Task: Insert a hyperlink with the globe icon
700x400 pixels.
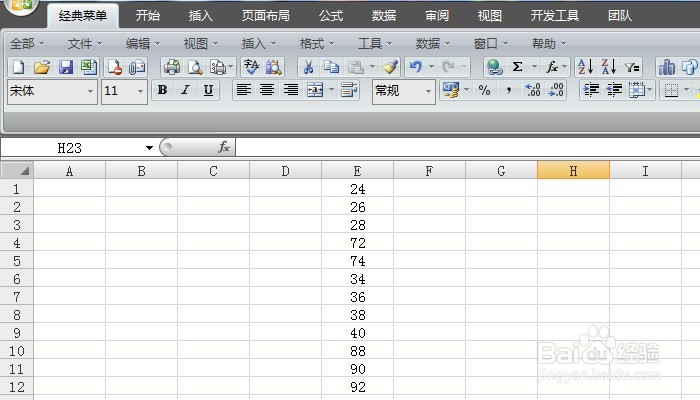Action: (494, 67)
